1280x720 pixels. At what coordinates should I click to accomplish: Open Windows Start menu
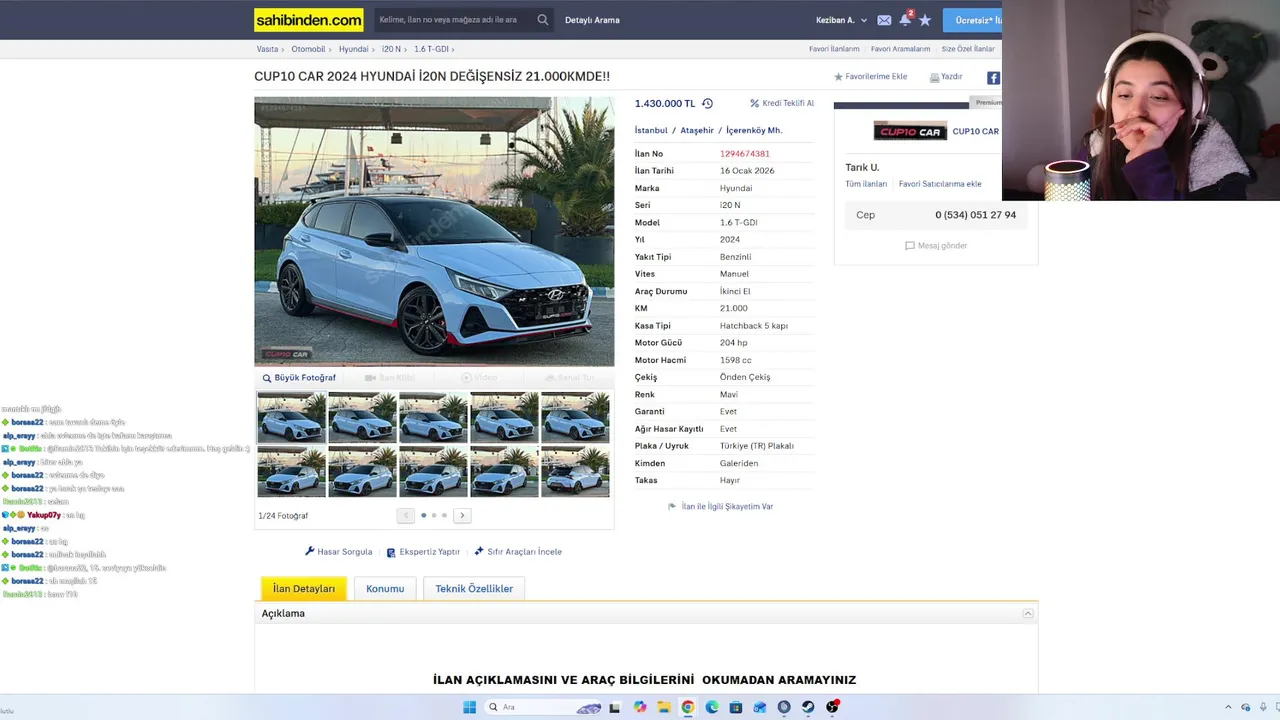(x=469, y=707)
